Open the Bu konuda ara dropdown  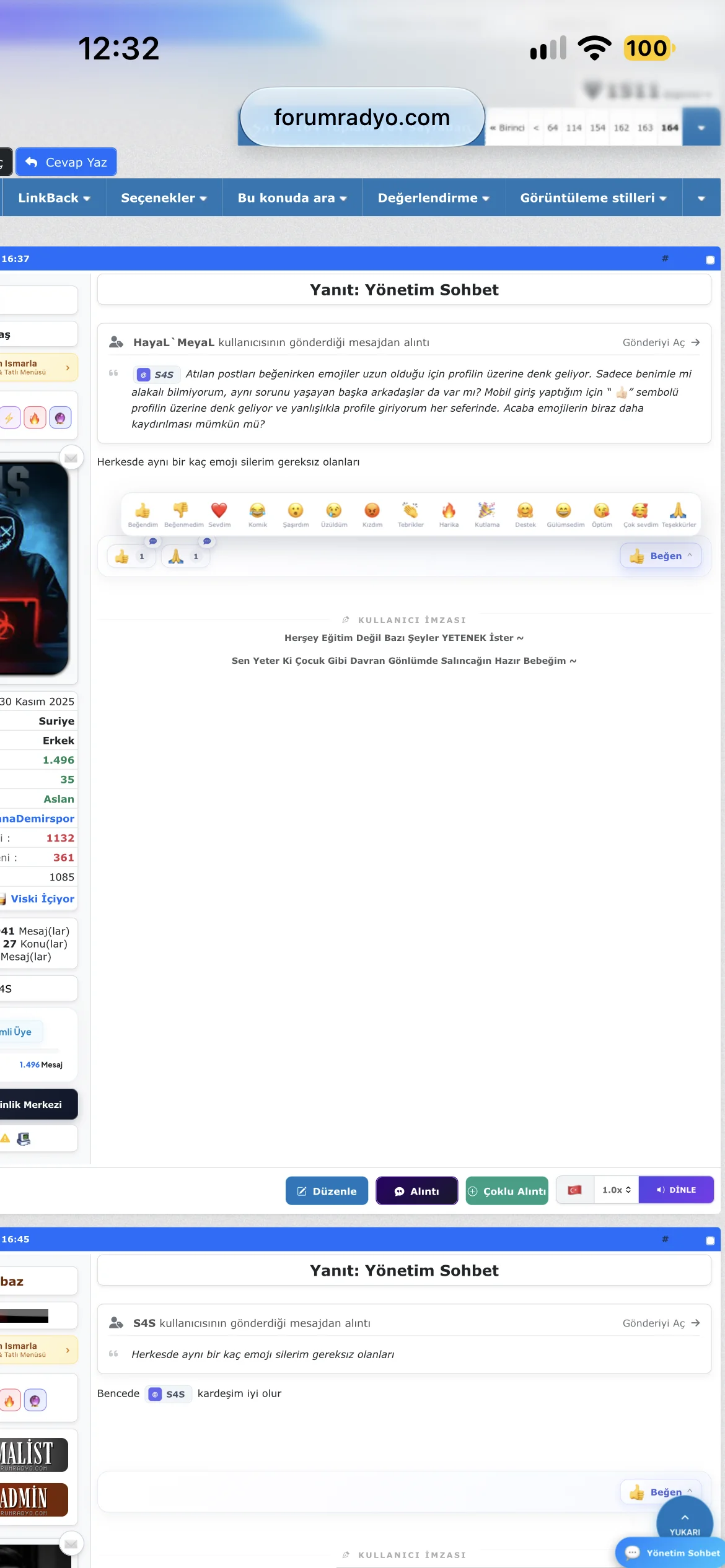pyautogui.click(x=292, y=198)
